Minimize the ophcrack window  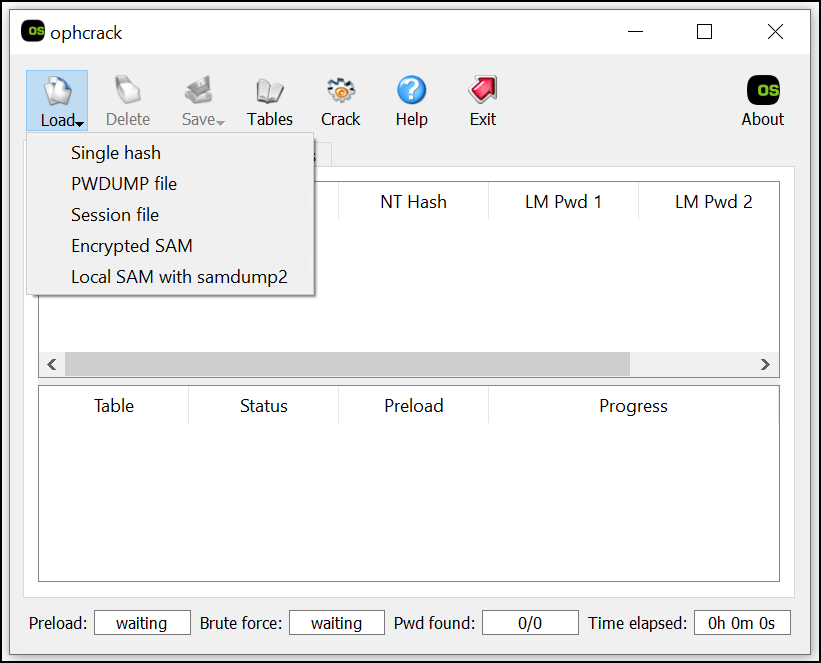coord(635,32)
